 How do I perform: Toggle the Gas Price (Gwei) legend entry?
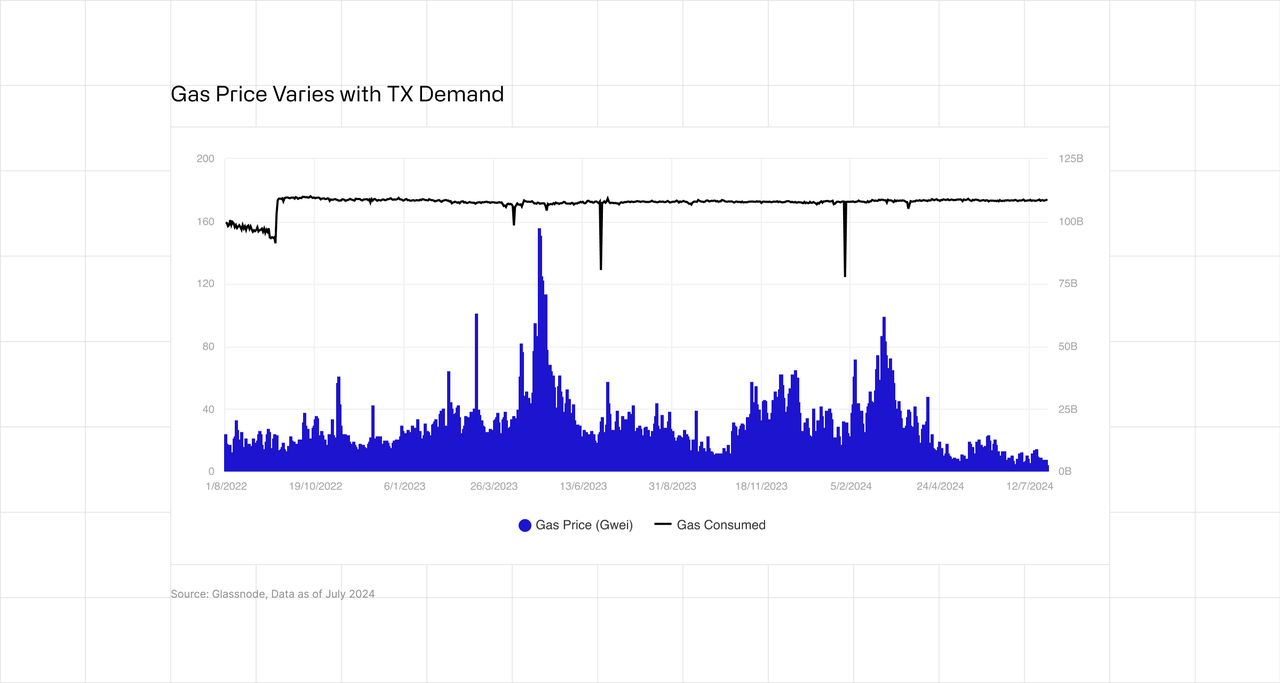tap(575, 525)
